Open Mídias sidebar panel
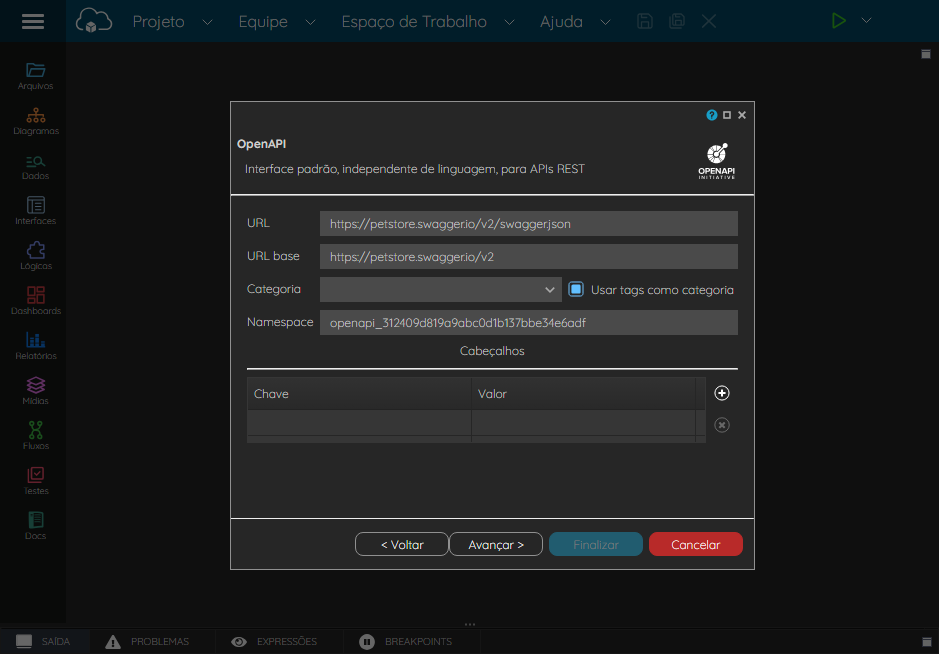The width and height of the screenshot is (939, 654). coord(35,391)
